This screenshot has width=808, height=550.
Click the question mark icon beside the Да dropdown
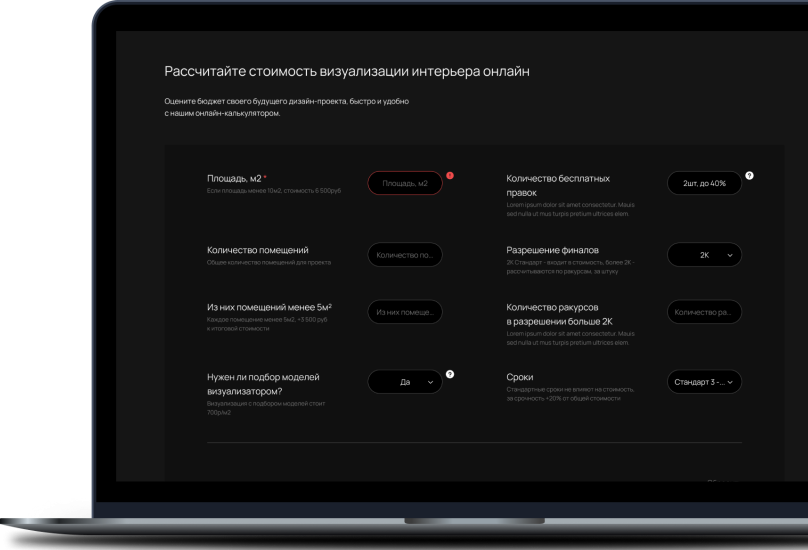[450, 374]
